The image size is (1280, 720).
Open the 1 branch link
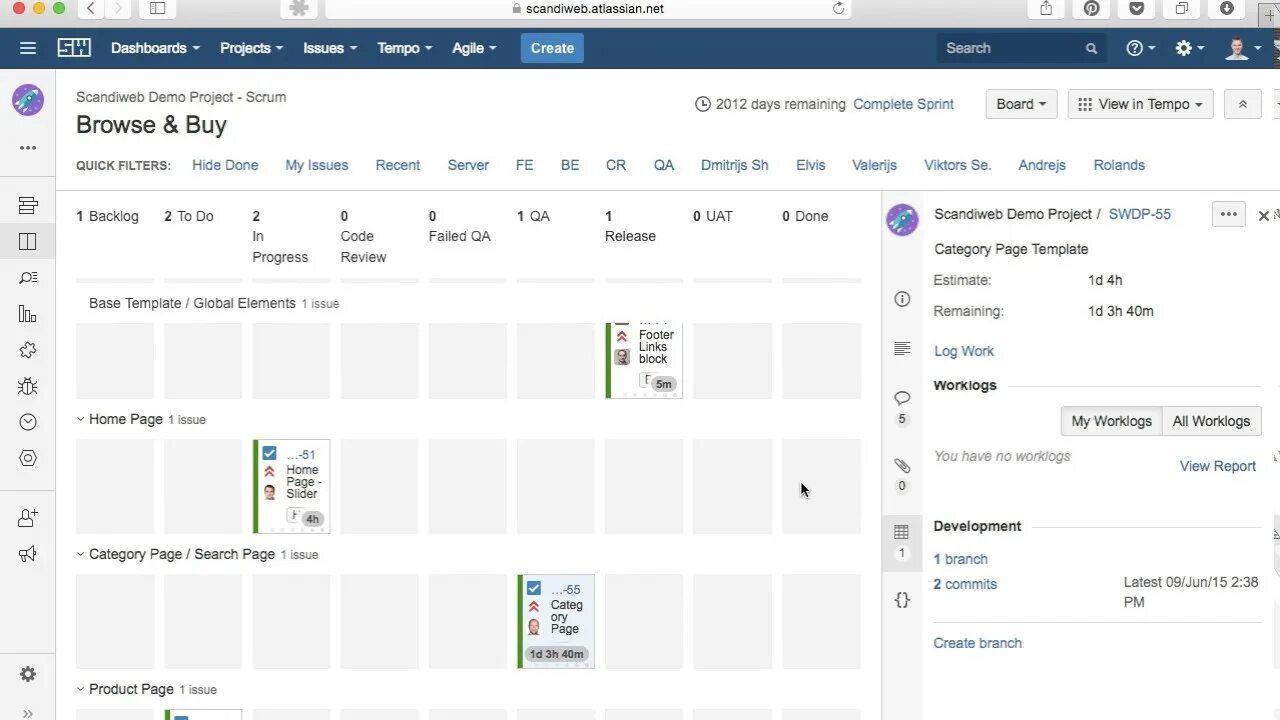[960, 559]
